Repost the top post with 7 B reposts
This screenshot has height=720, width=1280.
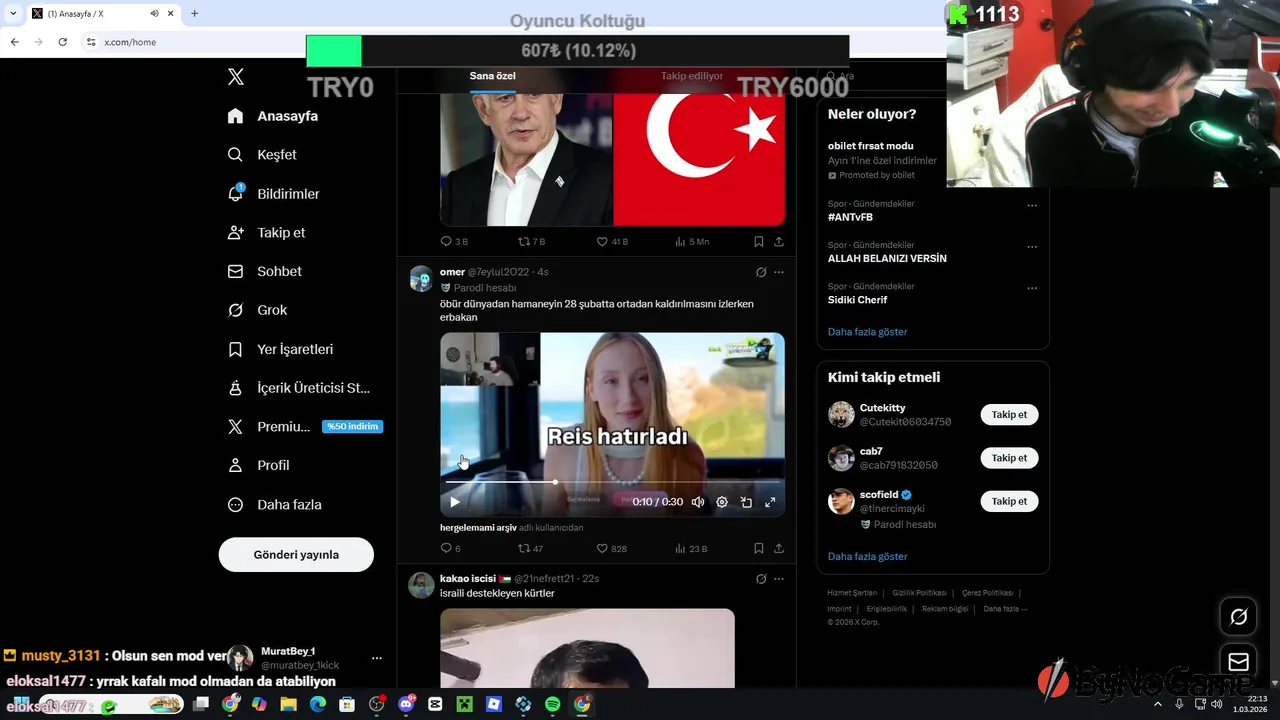coord(531,241)
